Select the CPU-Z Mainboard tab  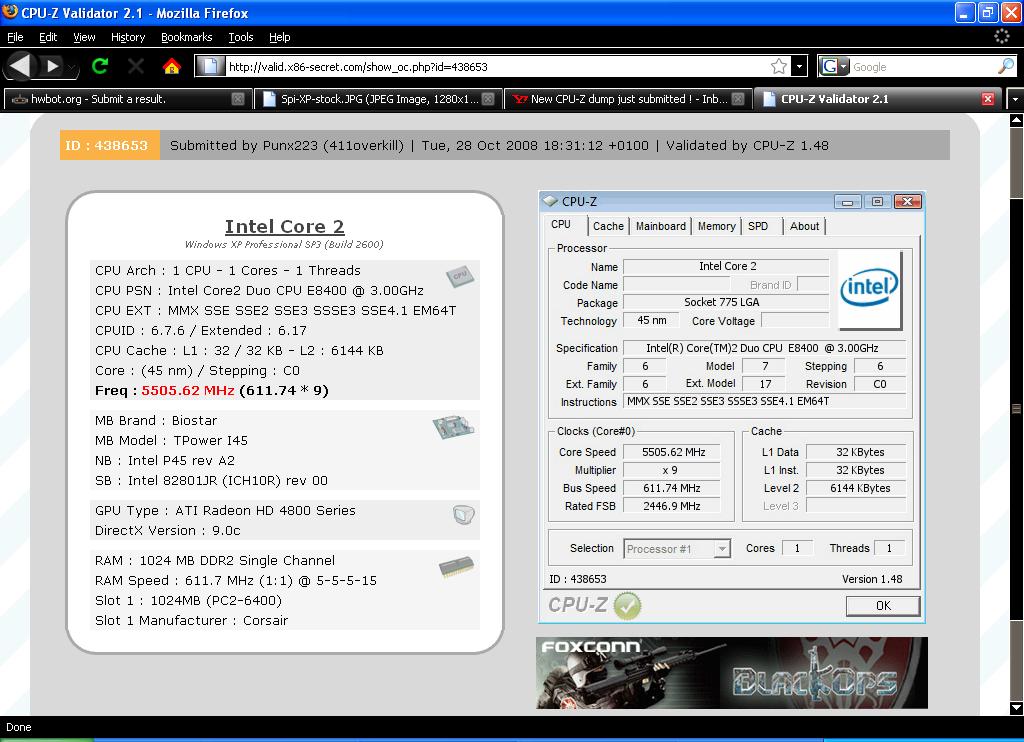[660, 226]
